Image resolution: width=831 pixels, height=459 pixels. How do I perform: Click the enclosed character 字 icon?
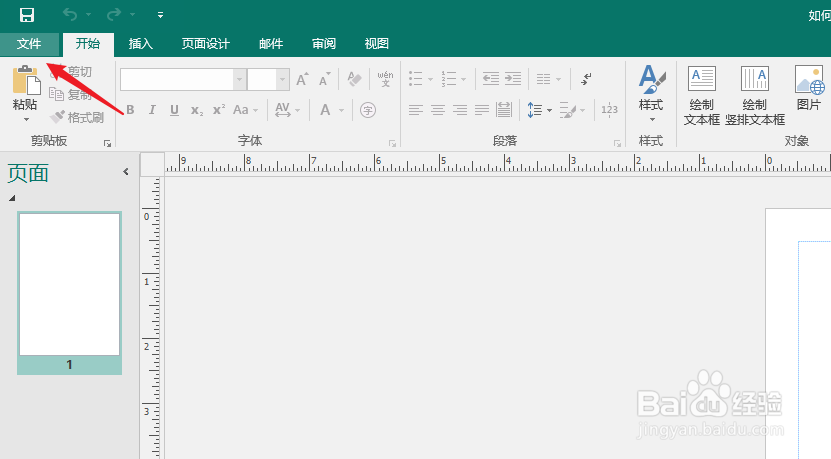click(x=368, y=110)
